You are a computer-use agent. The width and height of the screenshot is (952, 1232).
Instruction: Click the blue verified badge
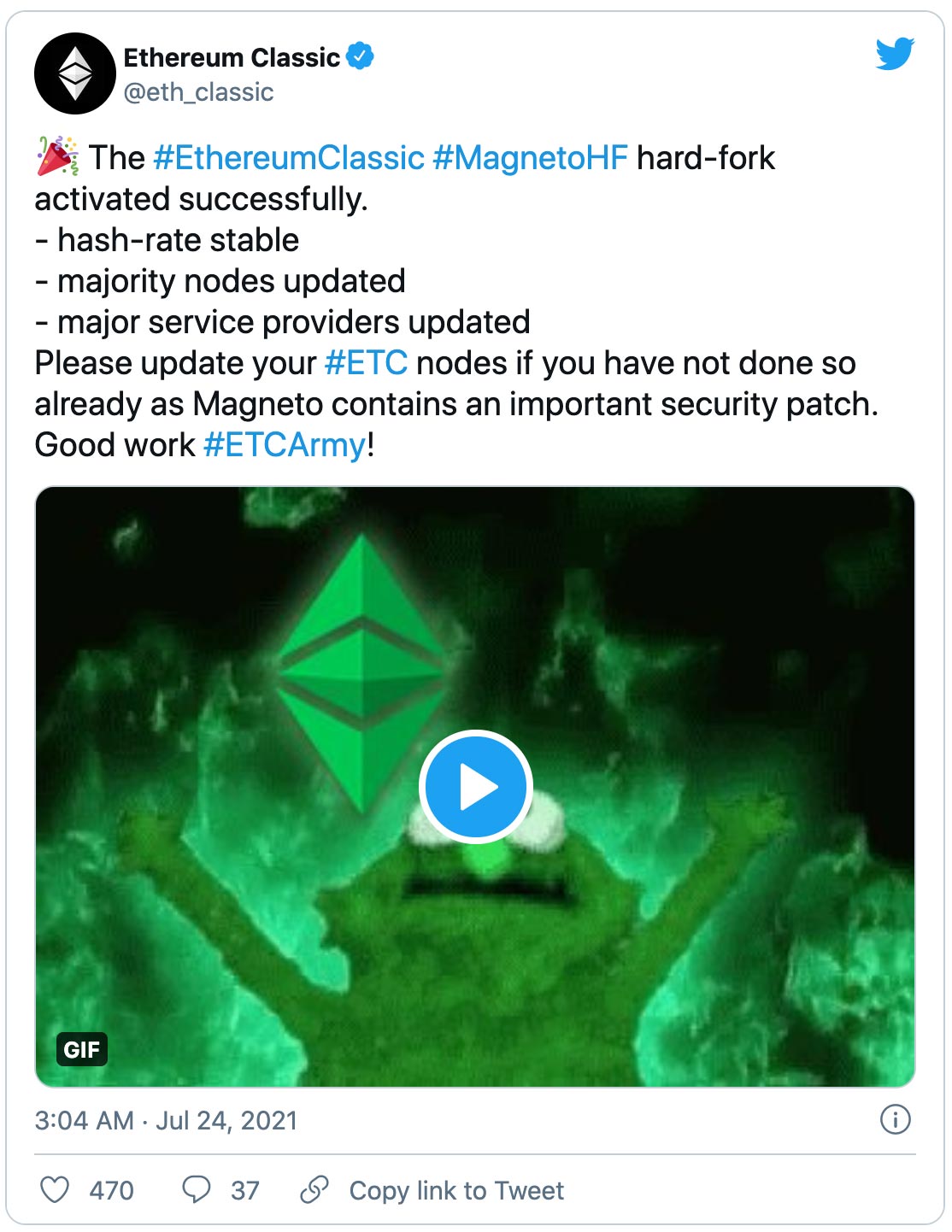click(x=361, y=56)
